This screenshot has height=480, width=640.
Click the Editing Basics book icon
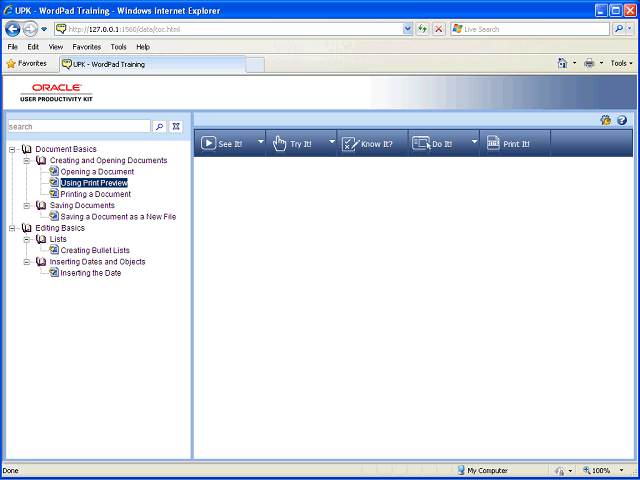pos(27,228)
